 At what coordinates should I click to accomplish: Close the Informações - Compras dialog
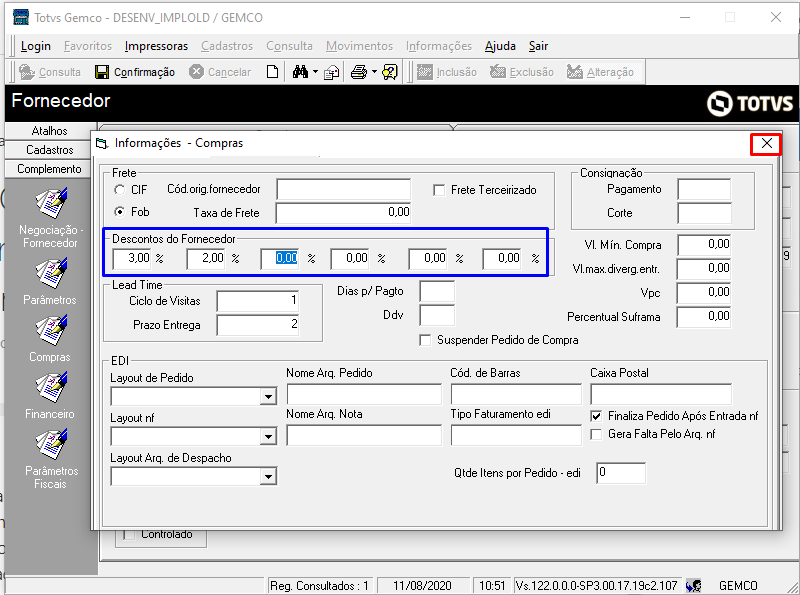coord(766,144)
